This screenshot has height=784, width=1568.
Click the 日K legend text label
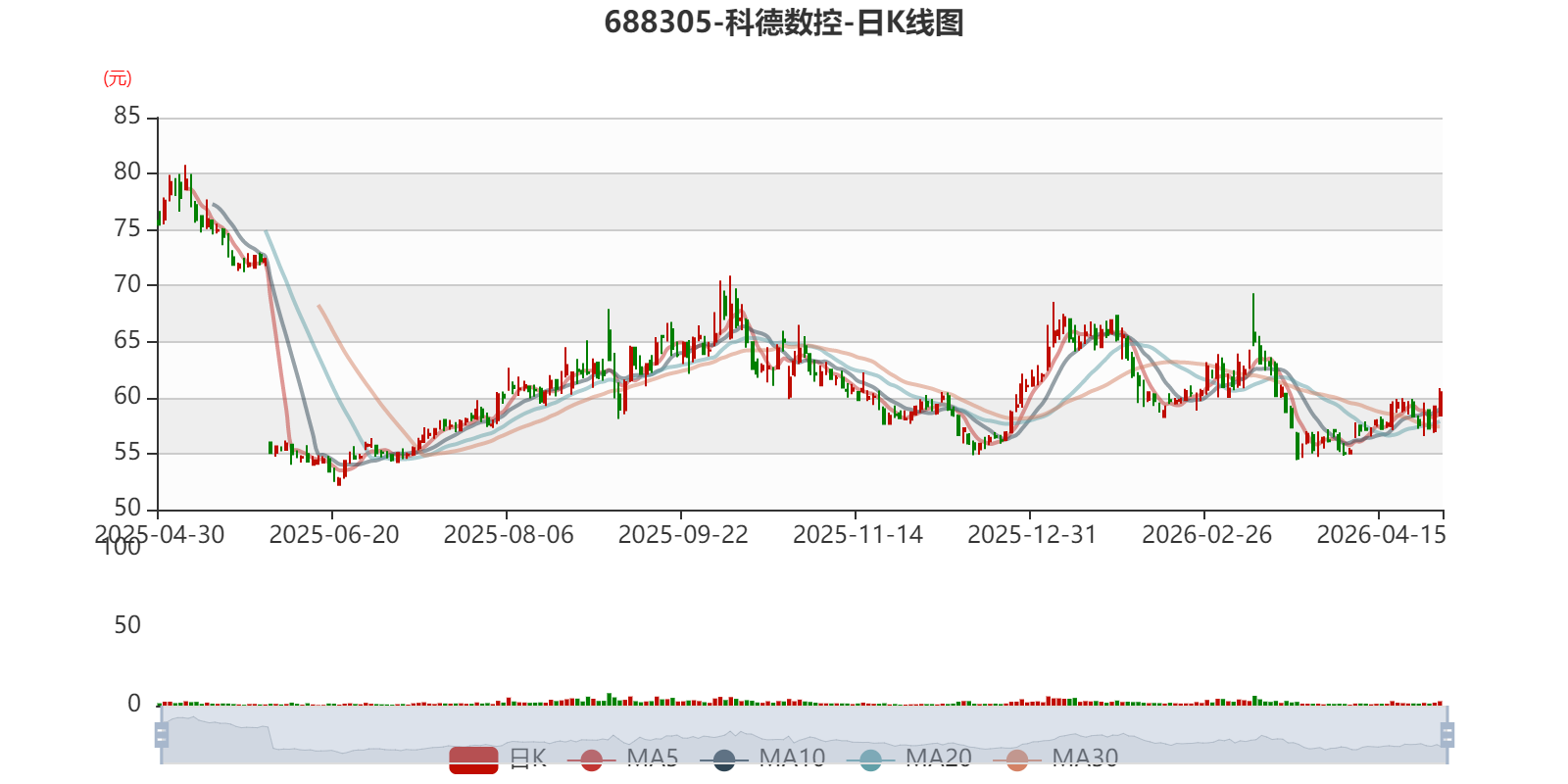(528, 758)
